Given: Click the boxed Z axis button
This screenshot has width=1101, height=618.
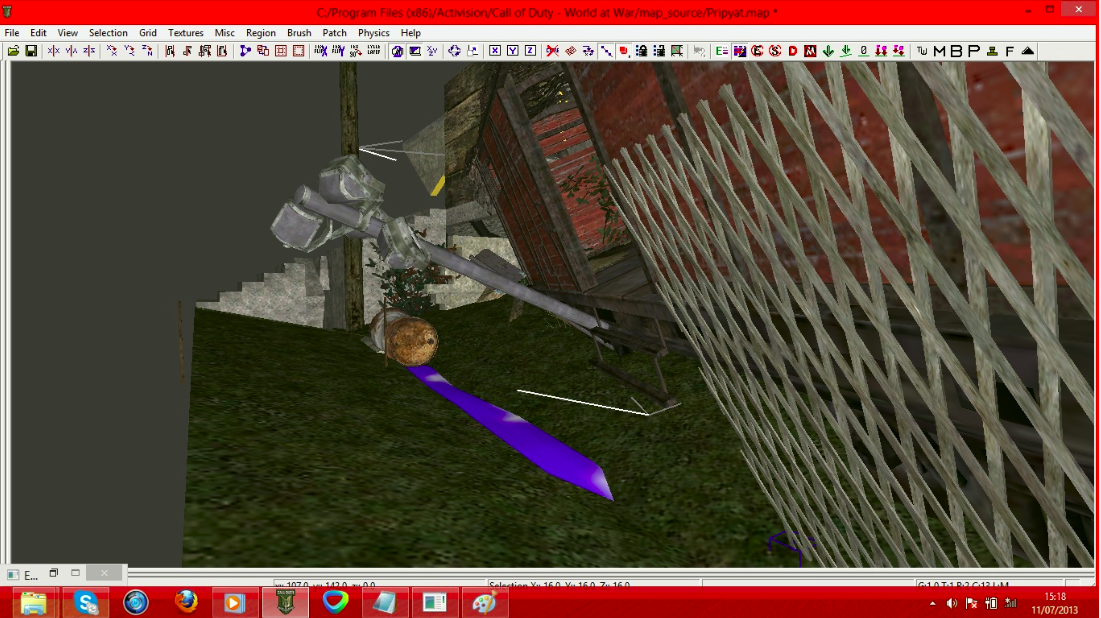Looking at the screenshot, I should point(530,51).
